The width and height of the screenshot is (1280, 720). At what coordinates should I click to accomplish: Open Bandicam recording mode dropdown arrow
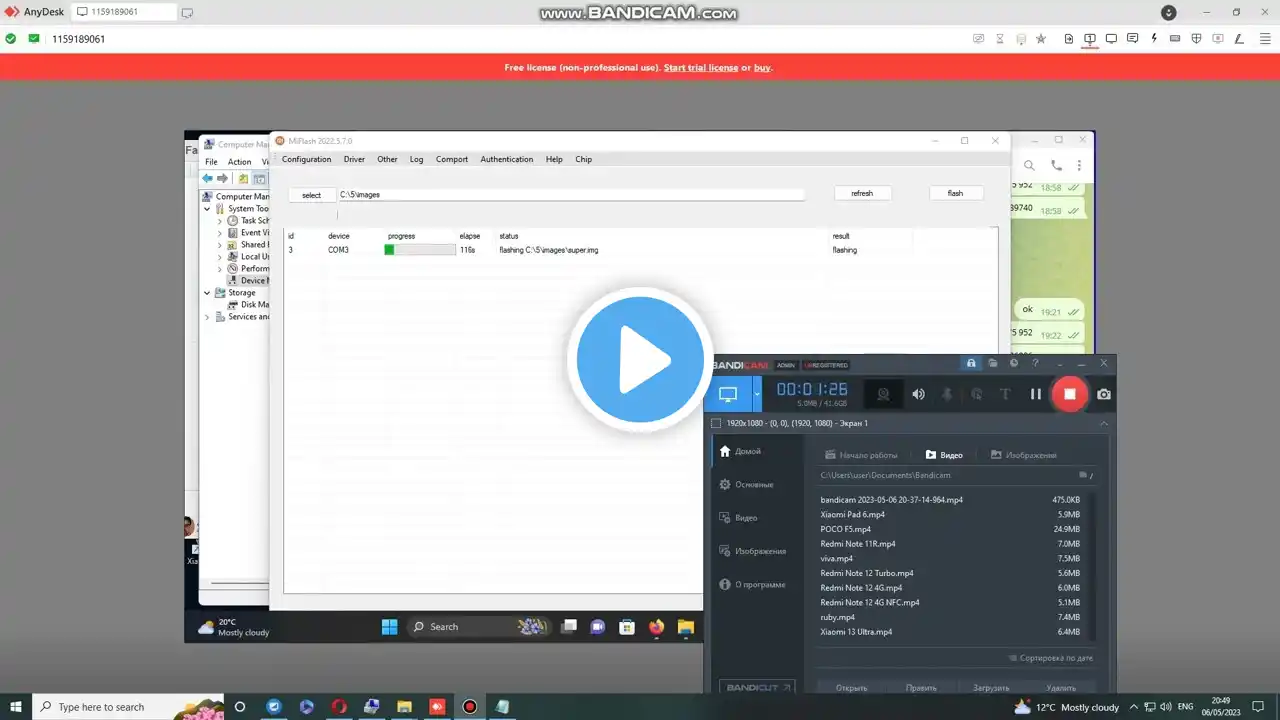coord(757,394)
